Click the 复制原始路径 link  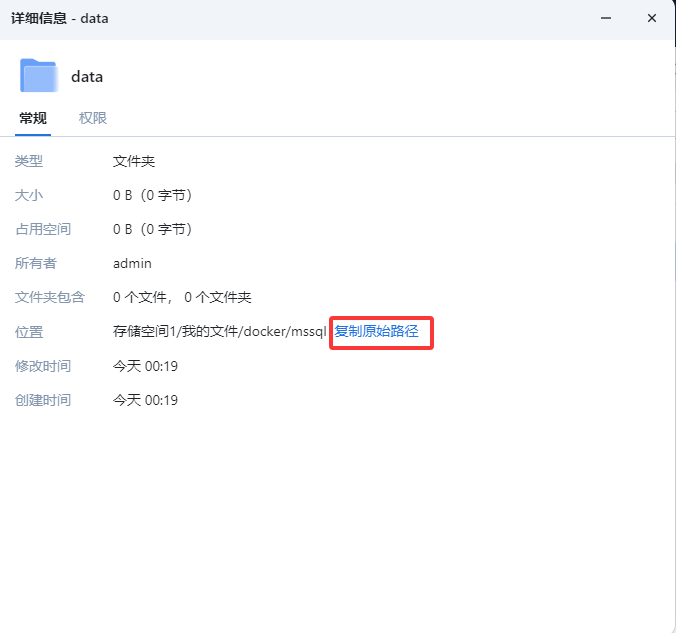click(376, 332)
